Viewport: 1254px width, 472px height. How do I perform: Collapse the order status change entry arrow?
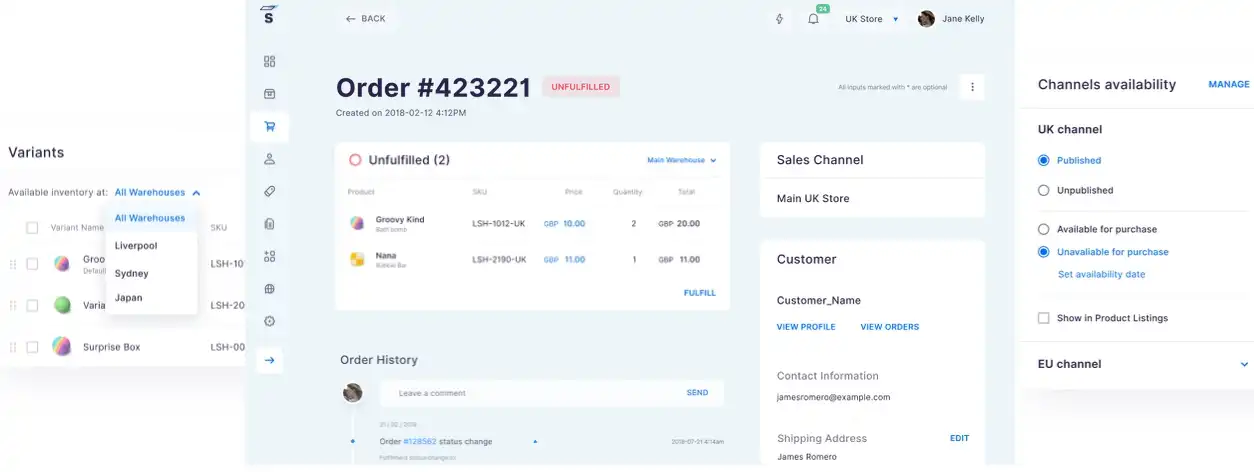click(x=534, y=441)
